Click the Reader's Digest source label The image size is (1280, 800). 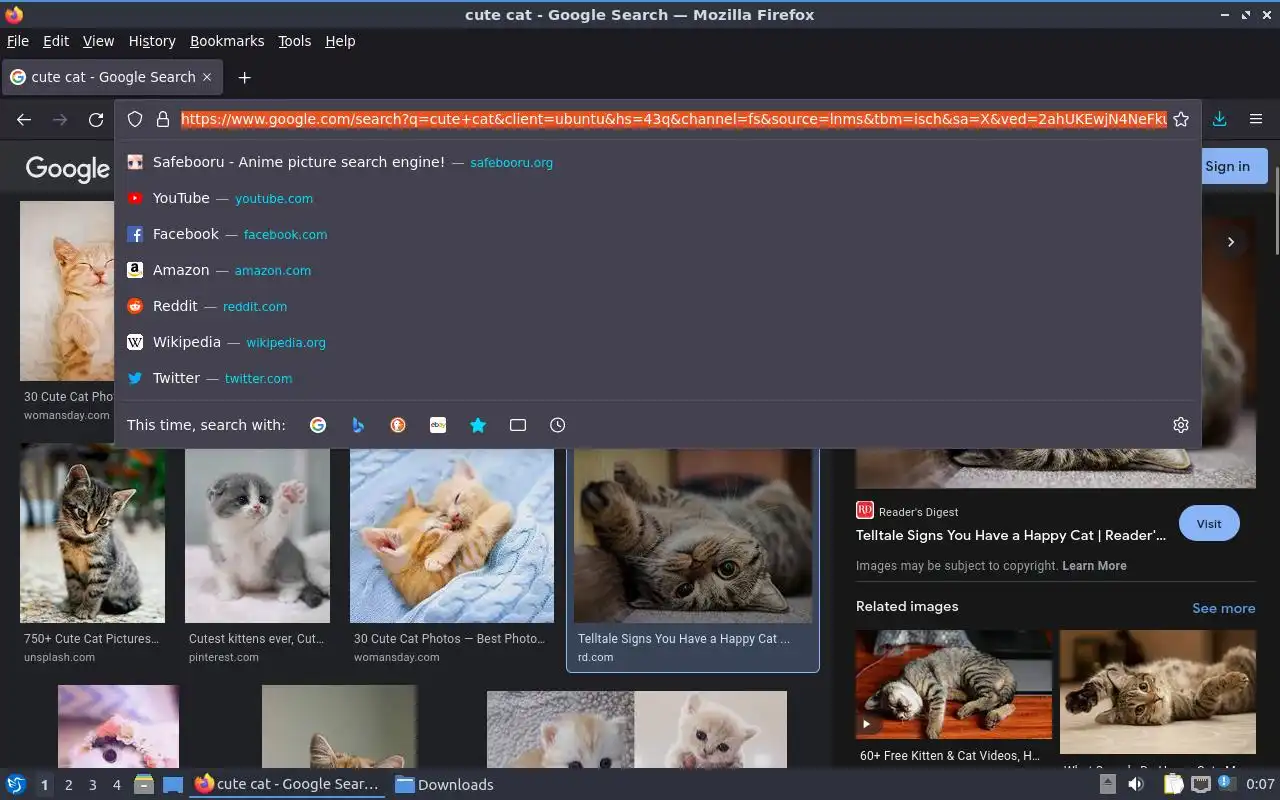pyautogui.click(x=918, y=512)
